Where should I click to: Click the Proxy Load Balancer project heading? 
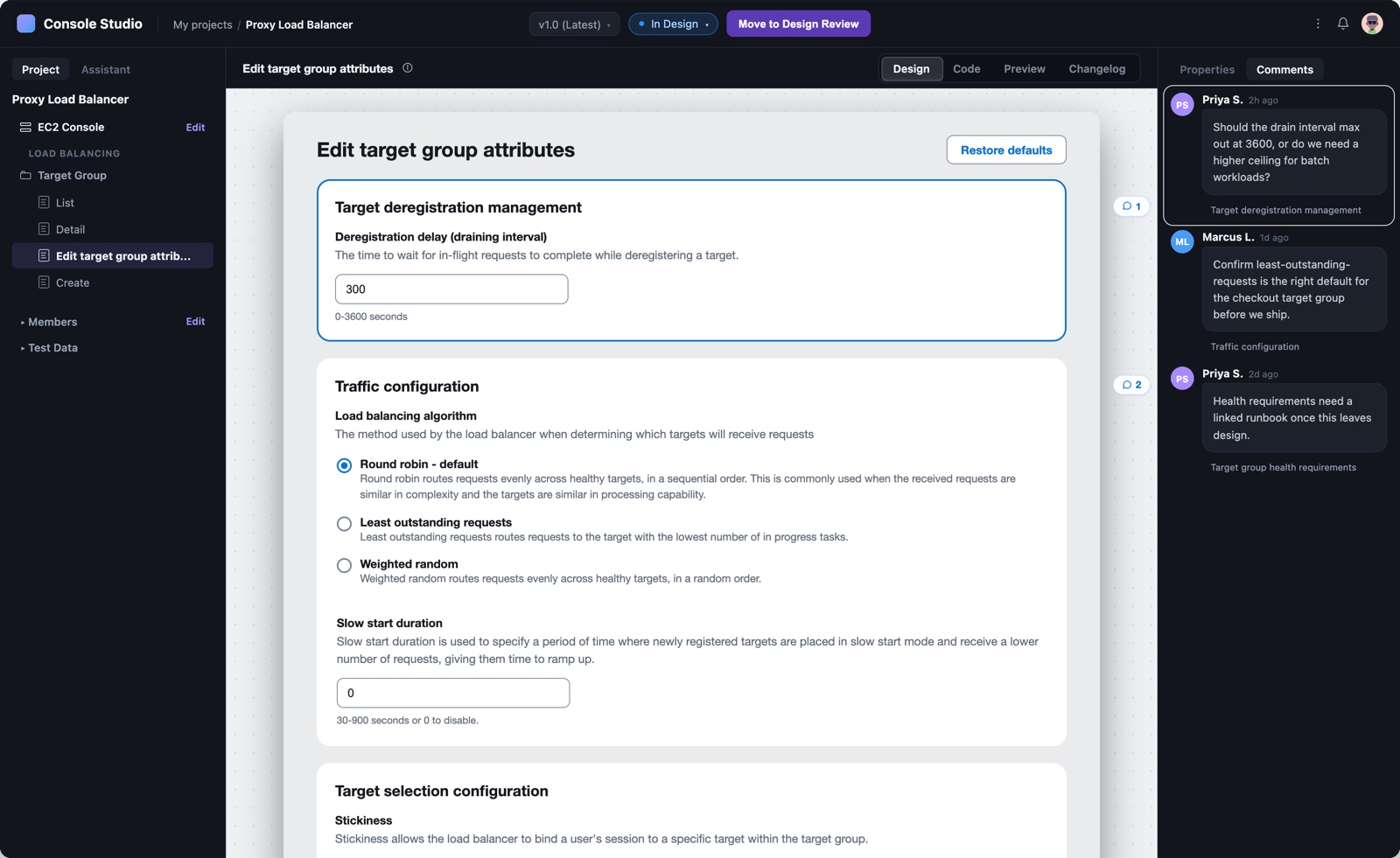pyautogui.click(x=70, y=99)
